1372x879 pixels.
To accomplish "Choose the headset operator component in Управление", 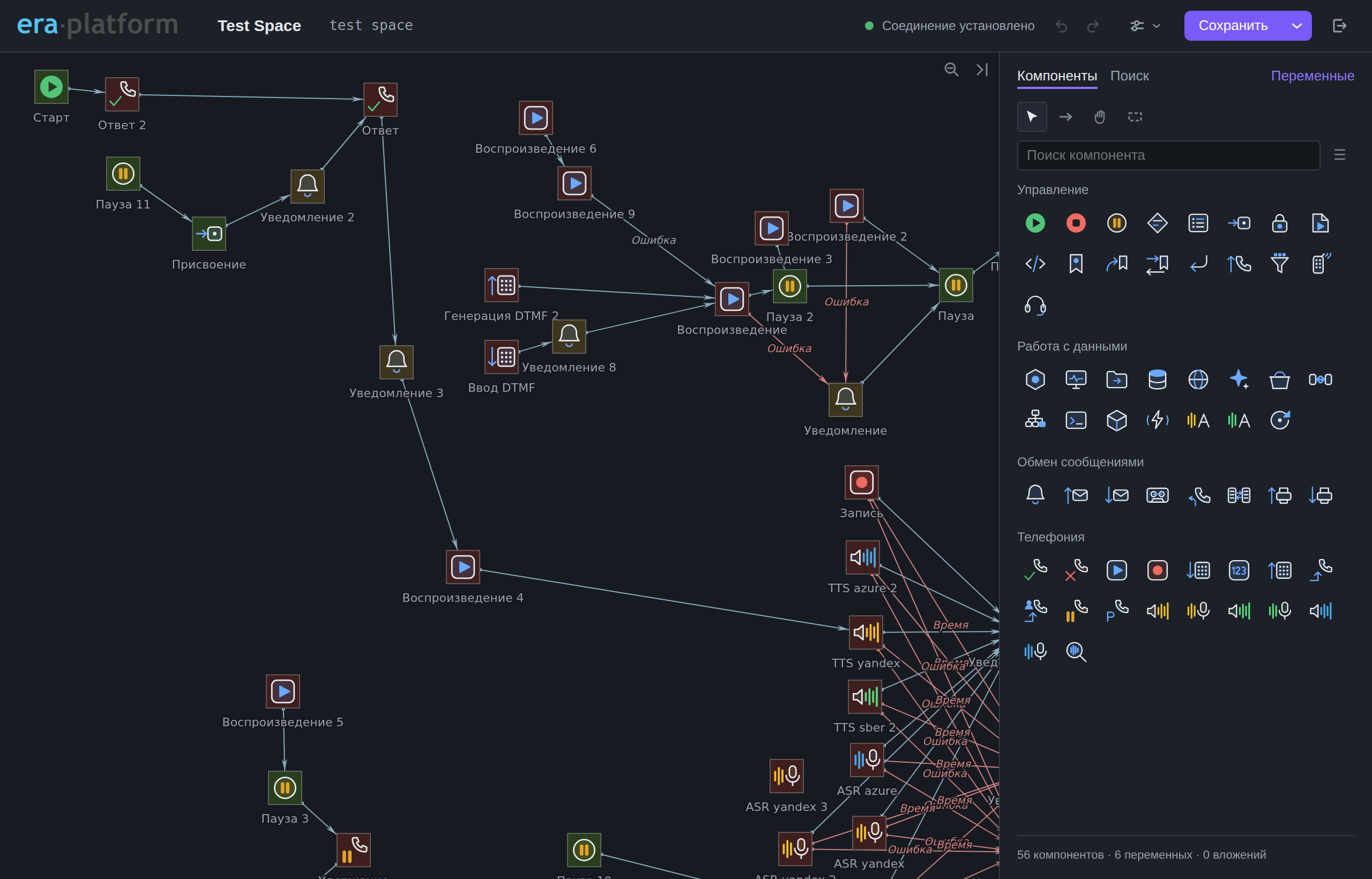I will coord(1035,305).
